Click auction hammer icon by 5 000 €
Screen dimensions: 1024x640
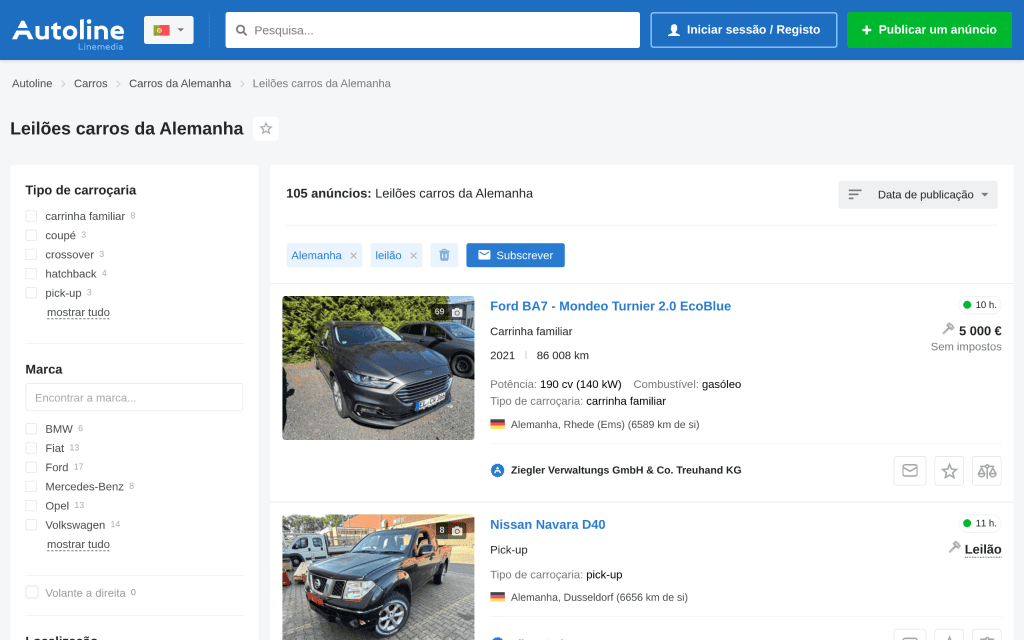pyautogui.click(x=948, y=328)
